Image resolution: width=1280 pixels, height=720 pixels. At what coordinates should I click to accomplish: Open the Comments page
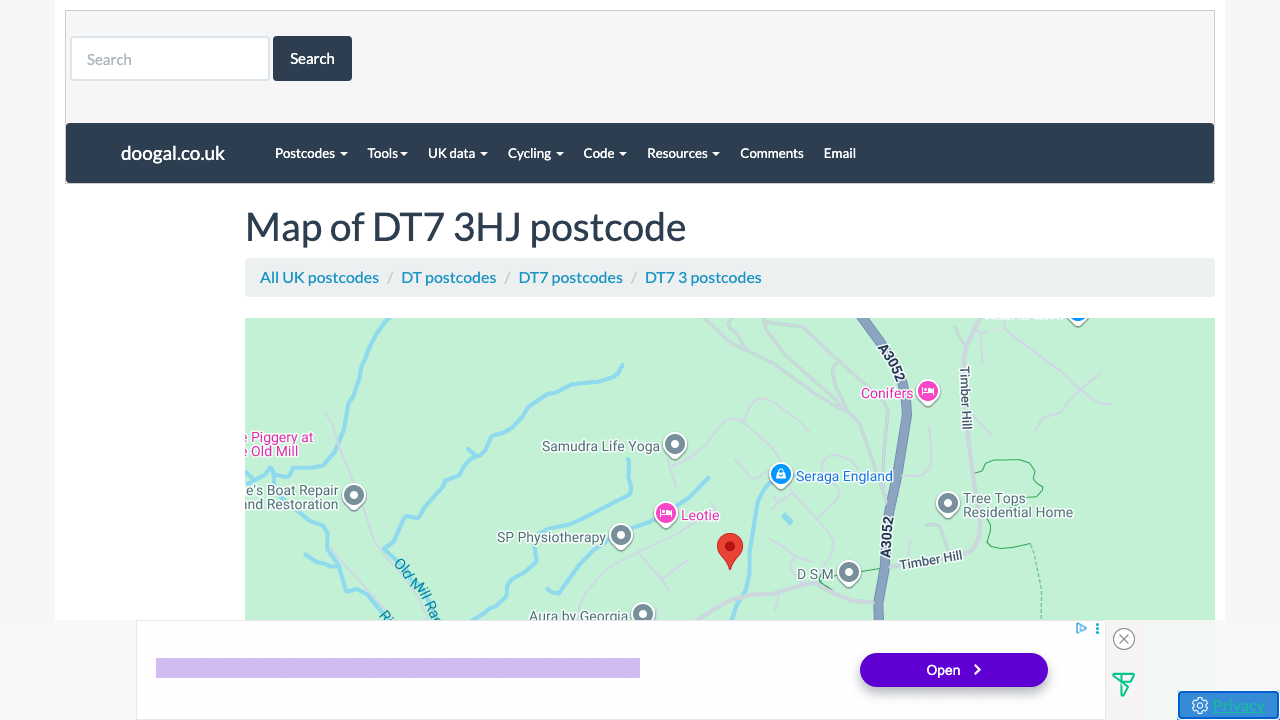(771, 153)
